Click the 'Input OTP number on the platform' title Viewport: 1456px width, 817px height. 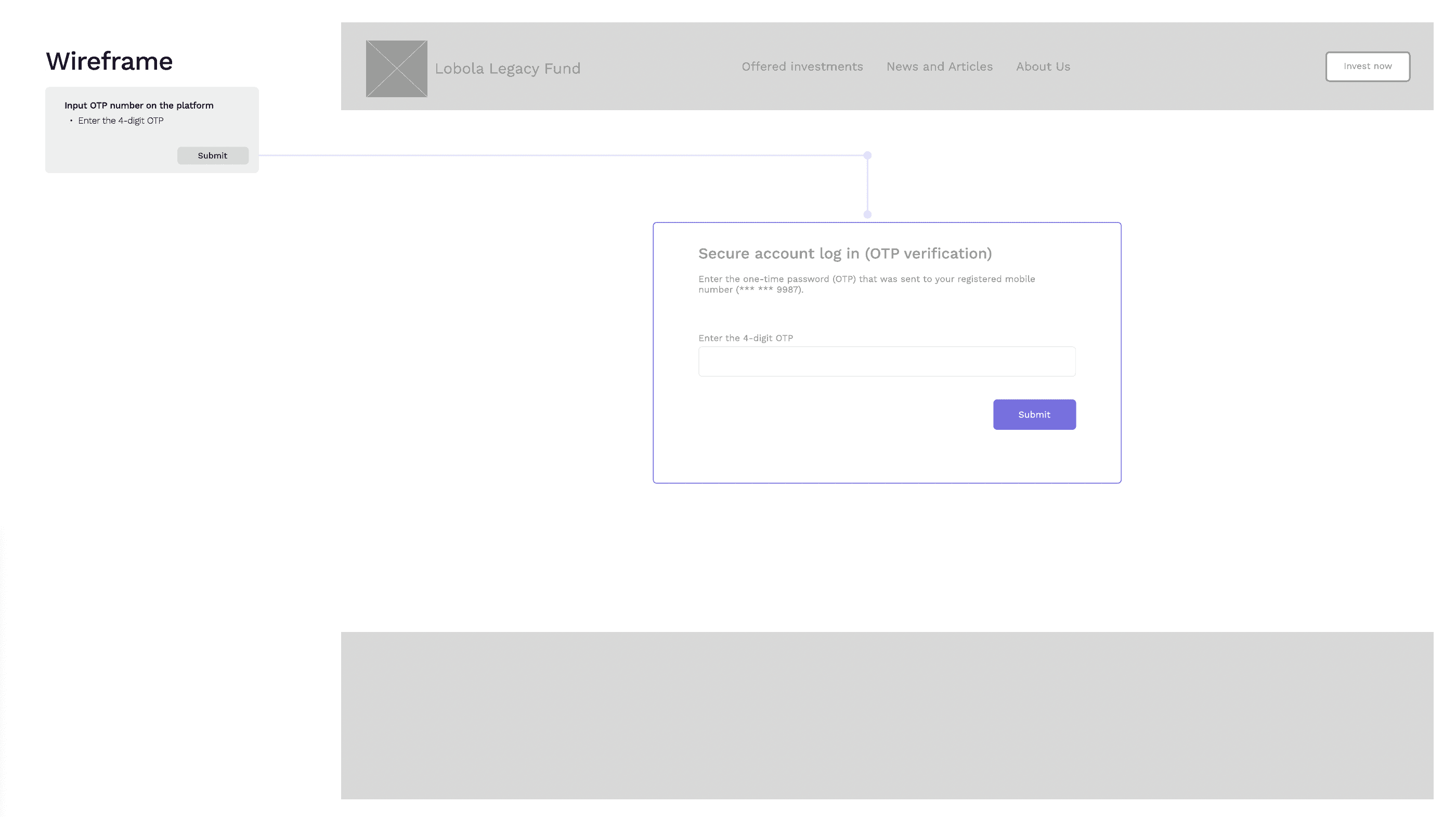click(138, 106)
